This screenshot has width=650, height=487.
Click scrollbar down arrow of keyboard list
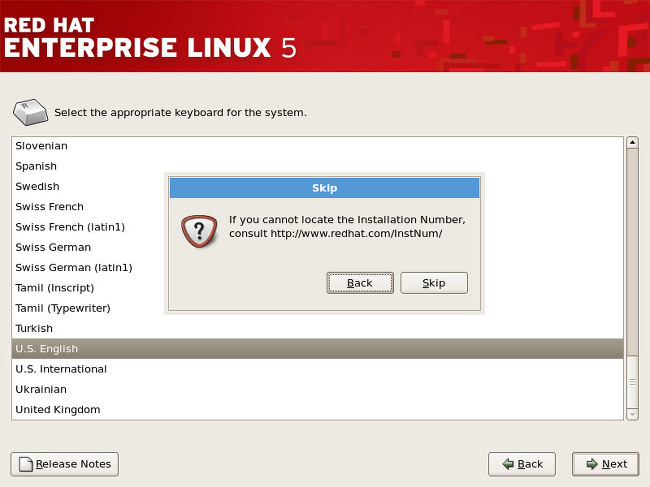pyautogui.click(x=632, y=414)
